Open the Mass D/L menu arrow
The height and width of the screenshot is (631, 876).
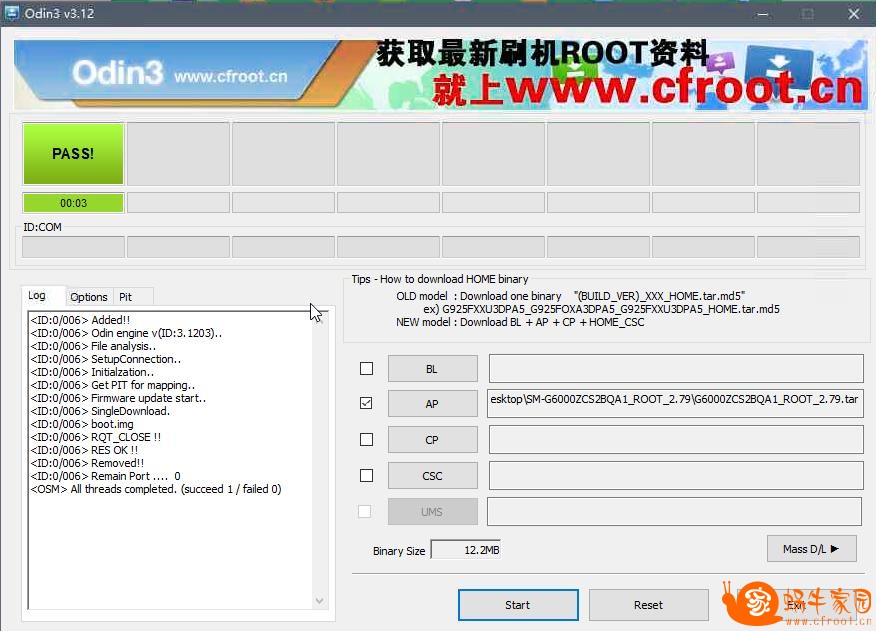812,549
